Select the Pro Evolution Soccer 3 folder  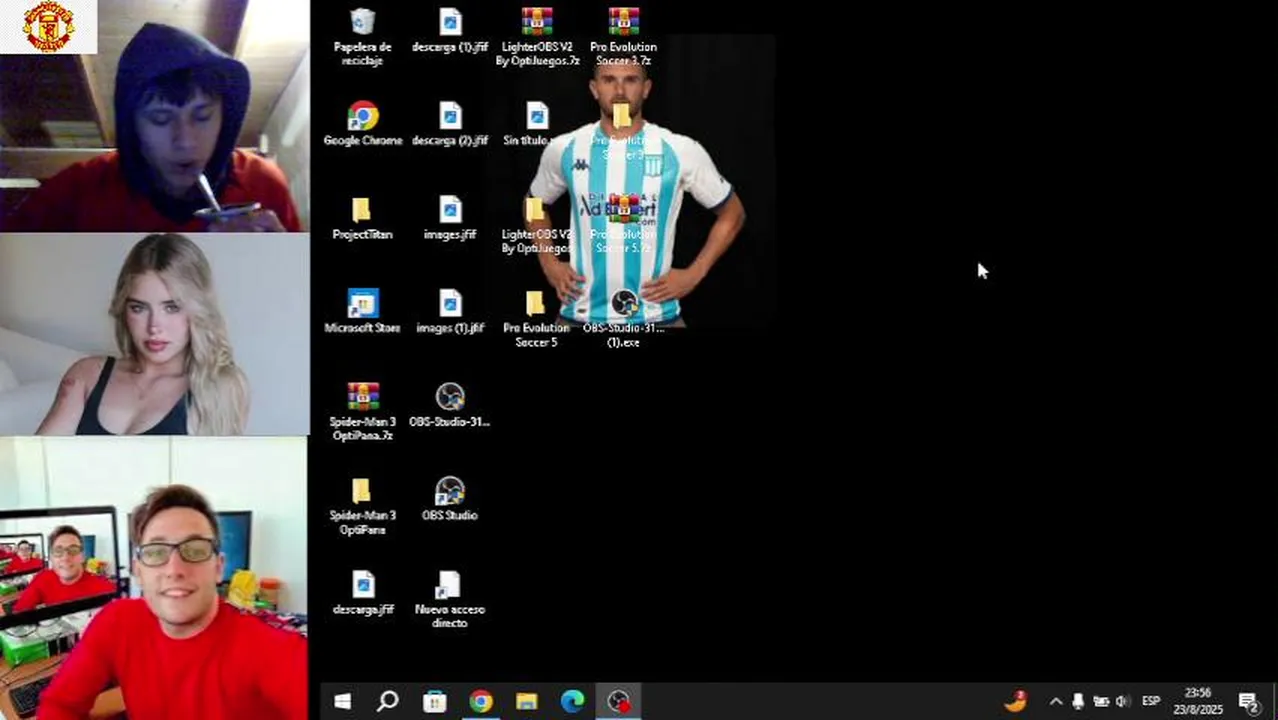pos(622,130)
